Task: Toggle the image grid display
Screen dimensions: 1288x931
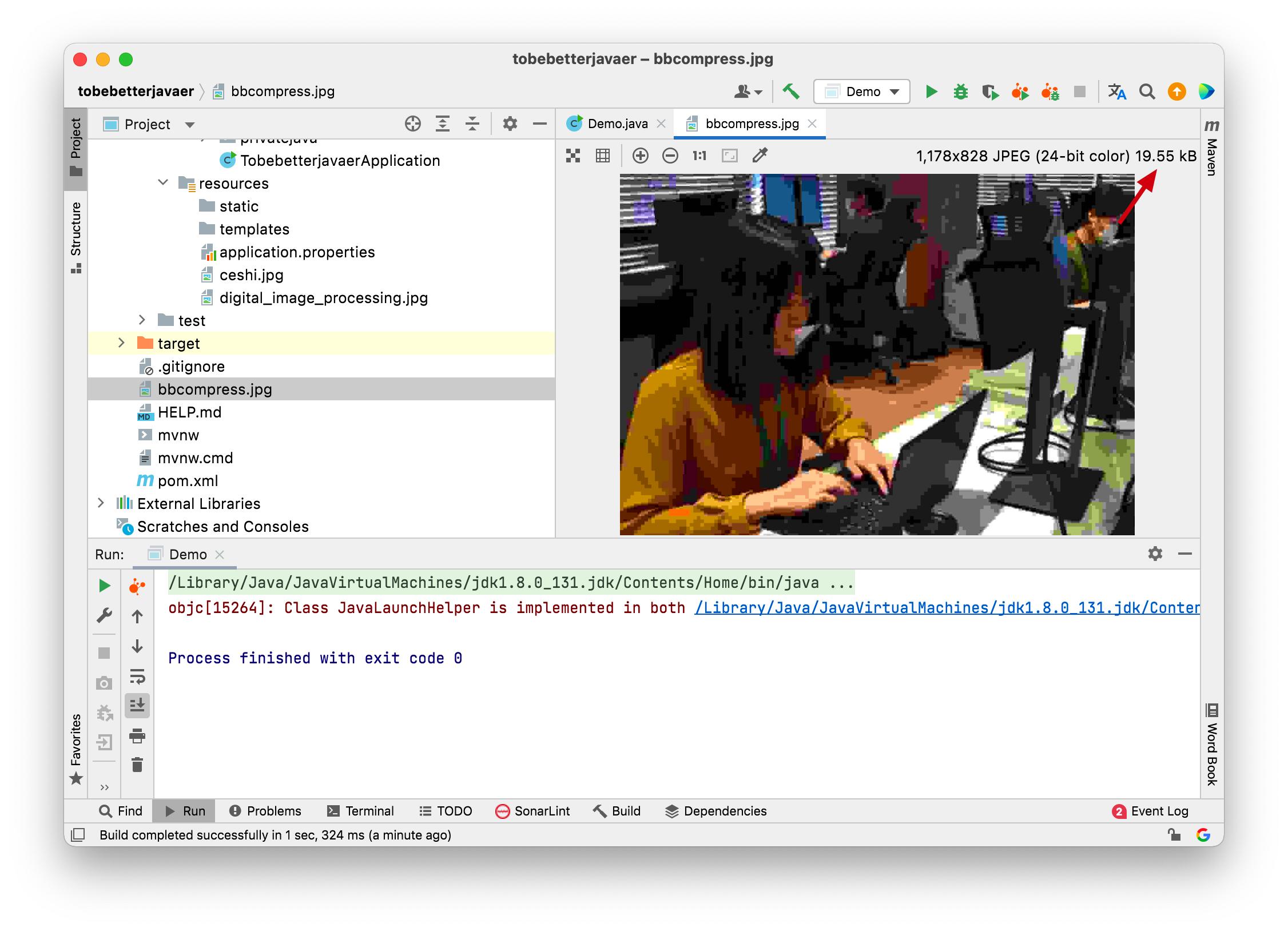Action: click(603, 156)
